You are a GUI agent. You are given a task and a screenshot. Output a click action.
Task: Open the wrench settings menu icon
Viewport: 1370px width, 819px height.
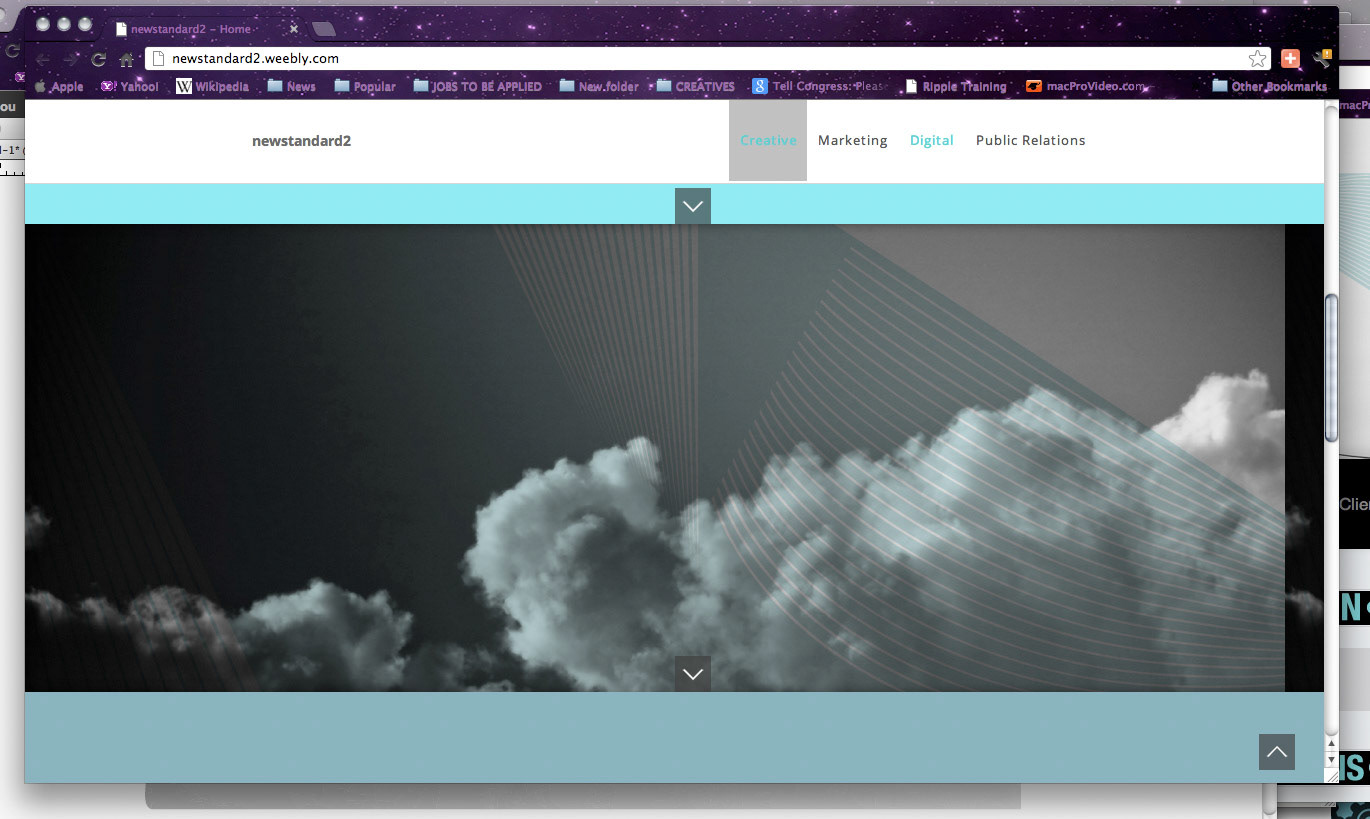pos(1322,59)
